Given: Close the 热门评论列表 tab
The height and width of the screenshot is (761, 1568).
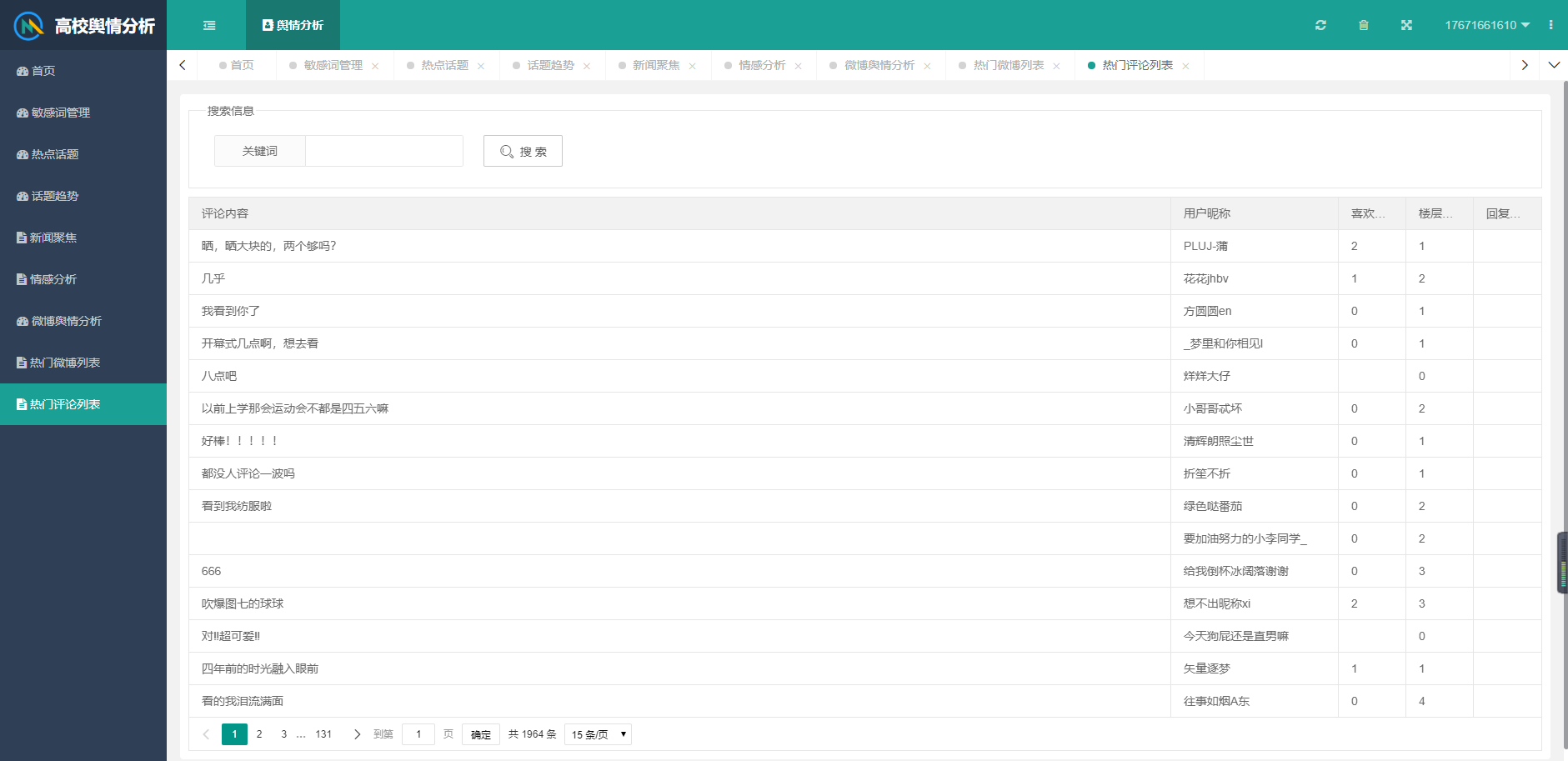Looking at the screenshot, I should pyautogui.click(x=1185, y=66).
